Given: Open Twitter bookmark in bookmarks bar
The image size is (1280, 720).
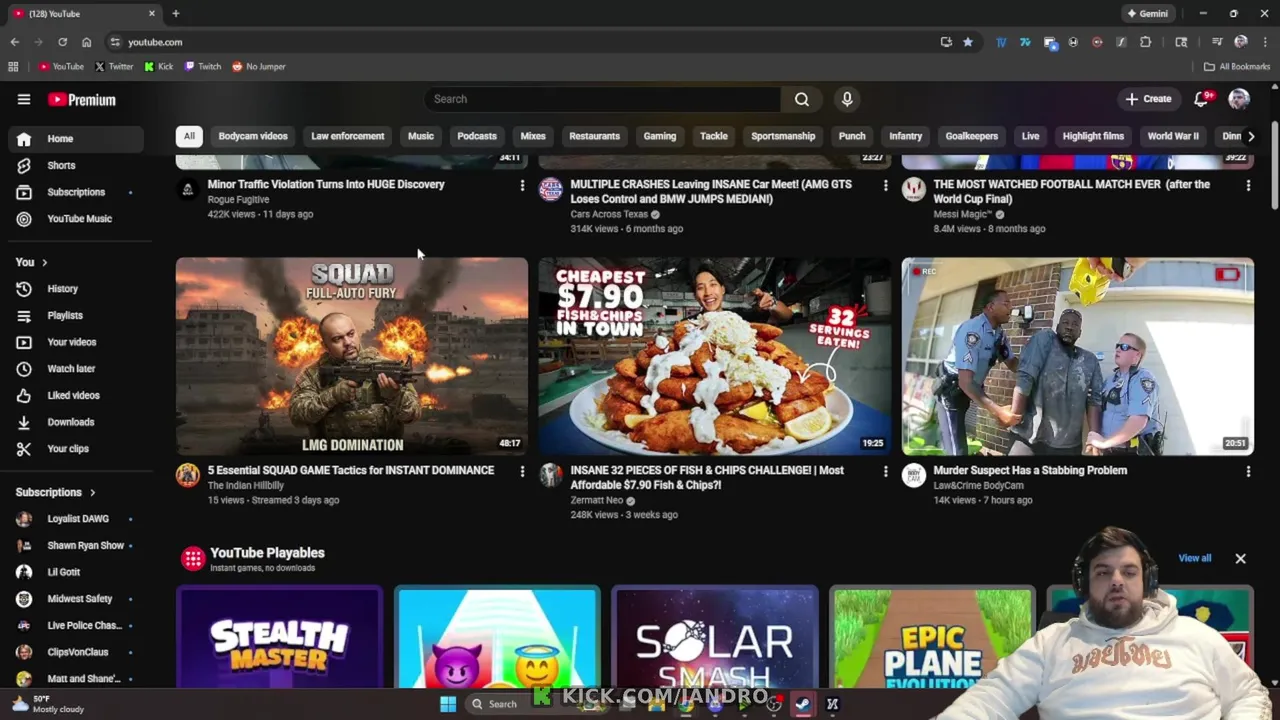Looking at the screenshot, I should 114,67.
